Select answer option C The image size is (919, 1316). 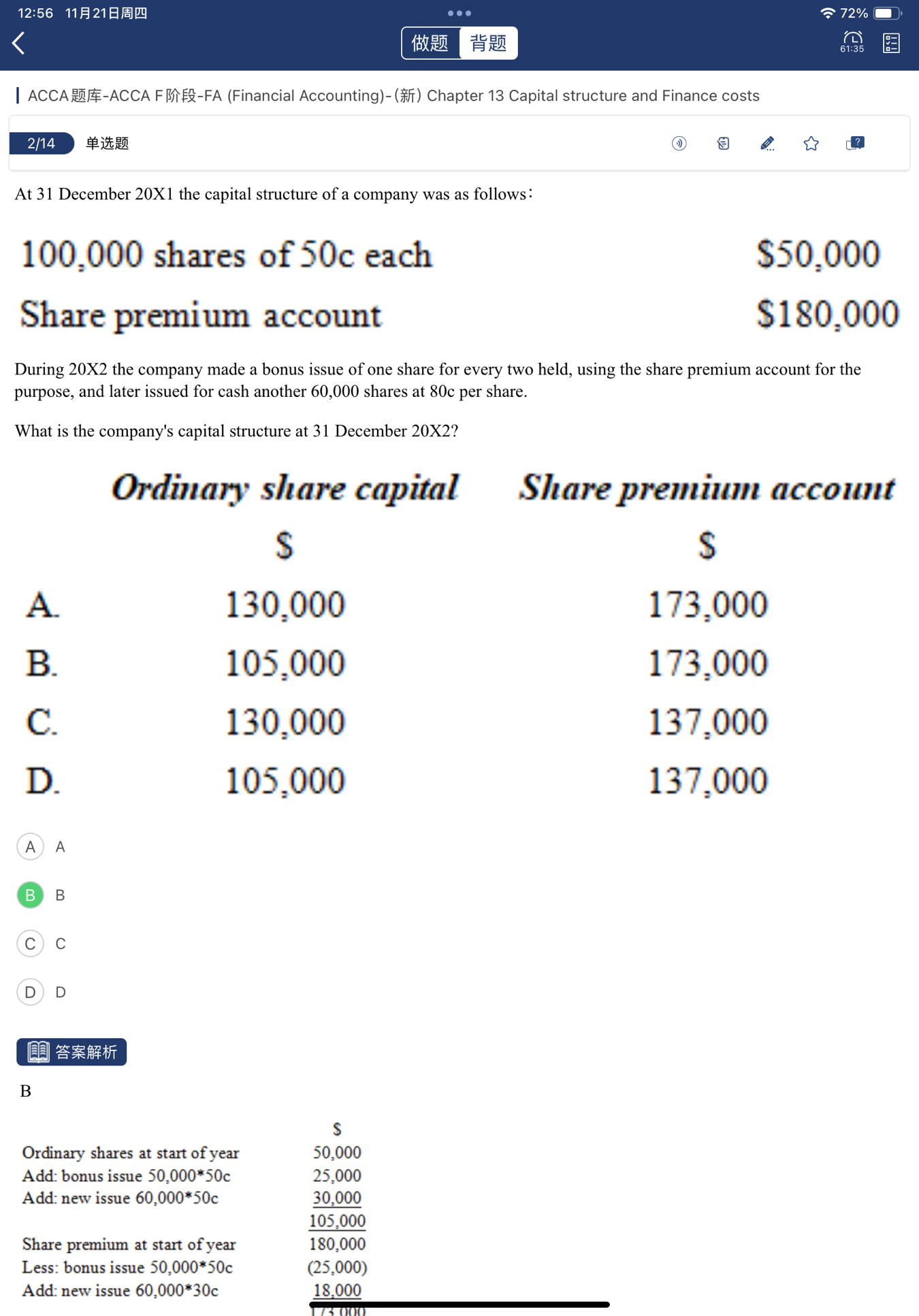[30, 944]
